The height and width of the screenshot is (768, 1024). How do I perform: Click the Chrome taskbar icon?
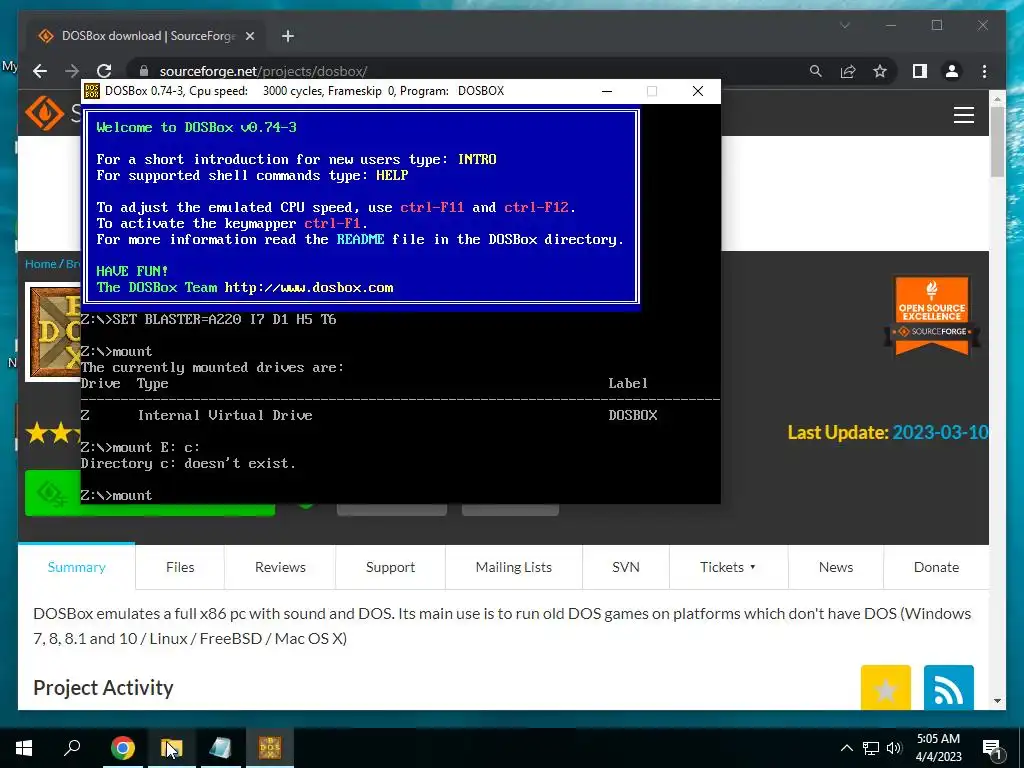123,748
